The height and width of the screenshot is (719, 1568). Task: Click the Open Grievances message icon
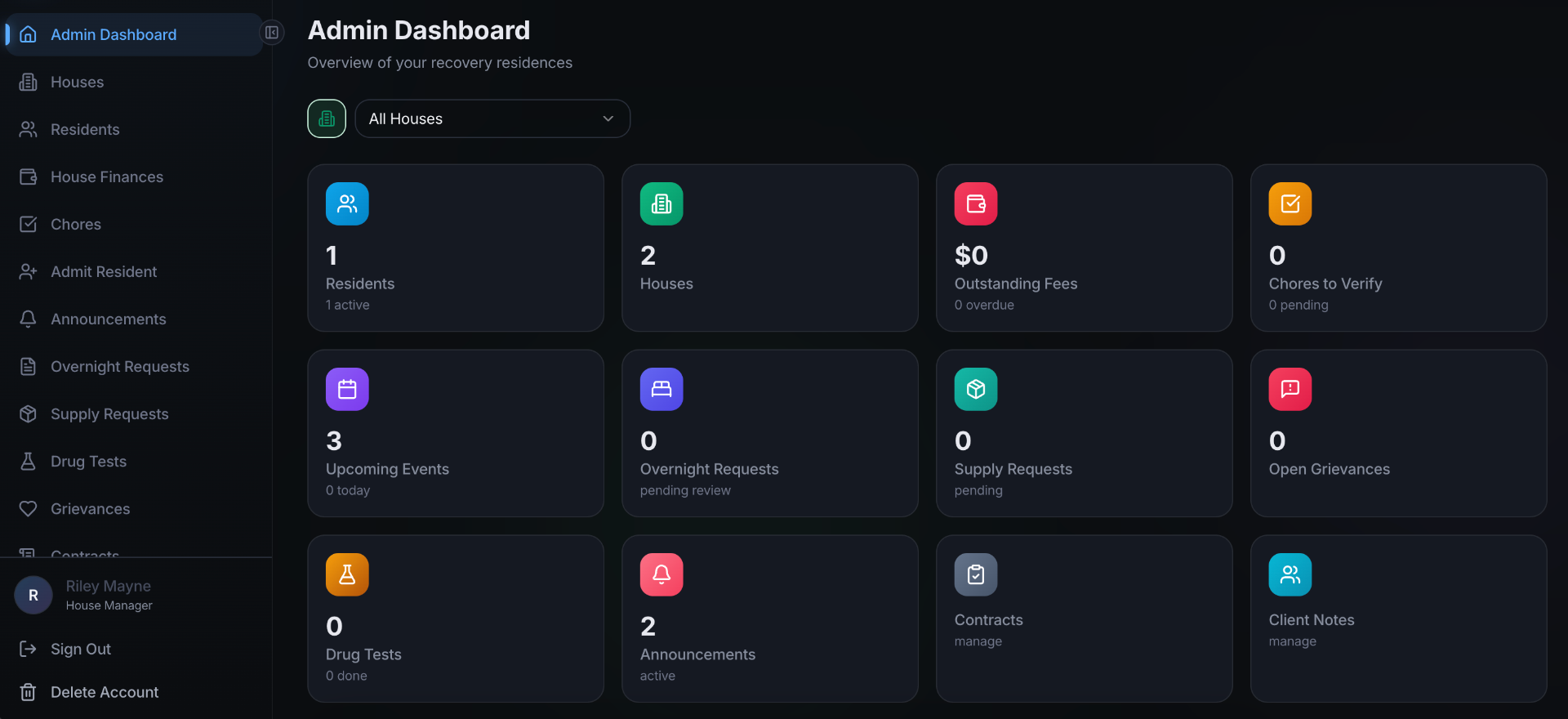(x=1290, y=389)
